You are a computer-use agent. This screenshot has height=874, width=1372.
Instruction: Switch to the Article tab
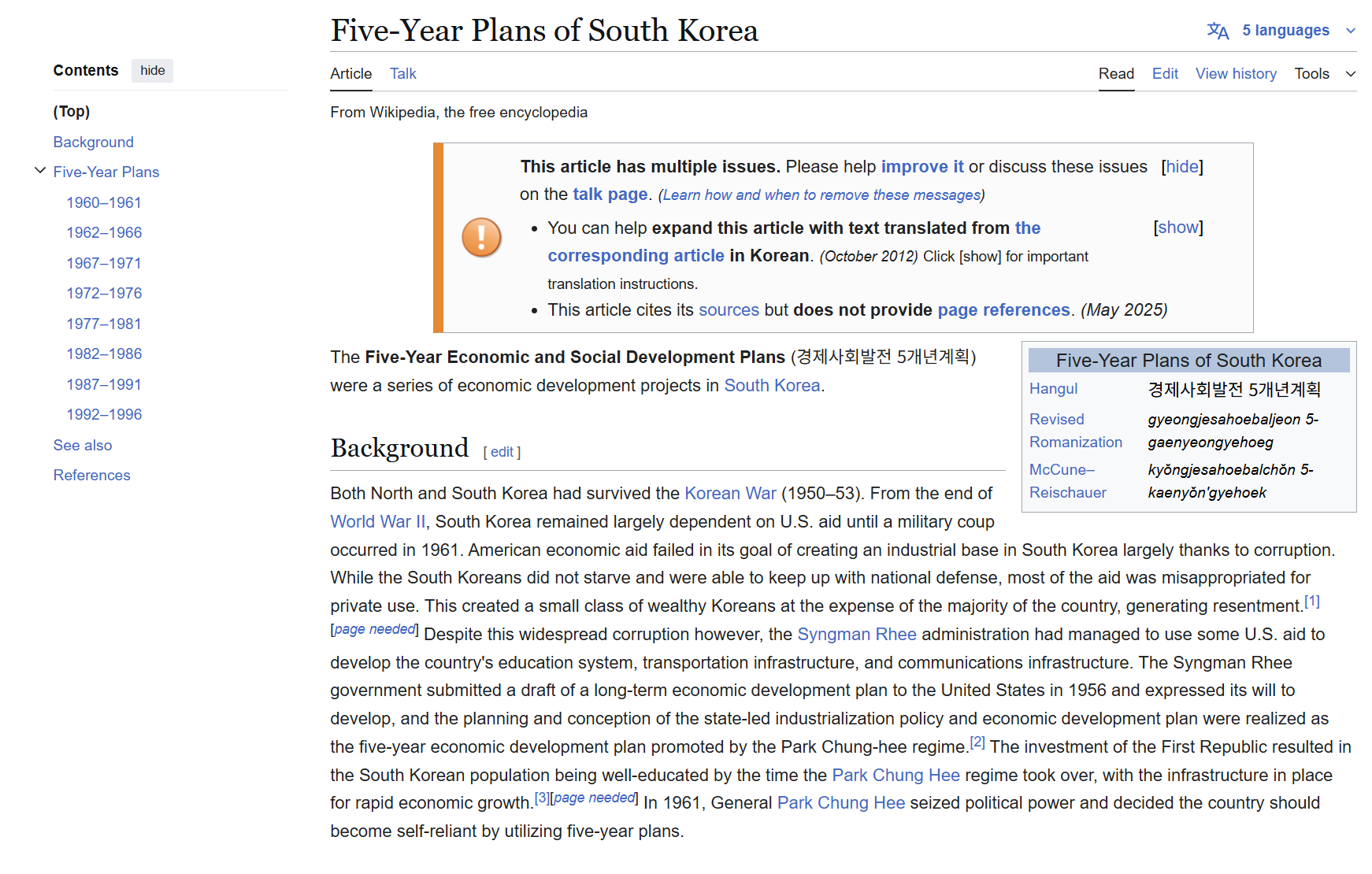[x=350, y=73]
